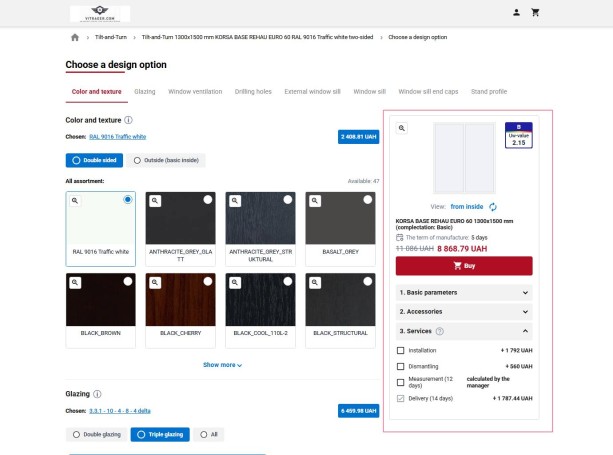
Task: Expand the Basic parameters section
Action: (x=464, y=293)
